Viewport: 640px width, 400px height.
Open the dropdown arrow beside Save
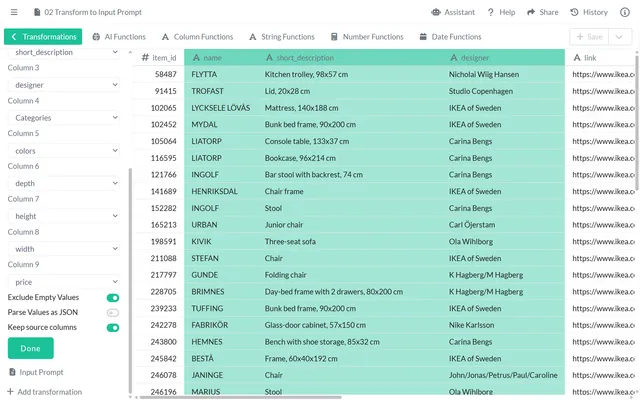coord(620,37)
